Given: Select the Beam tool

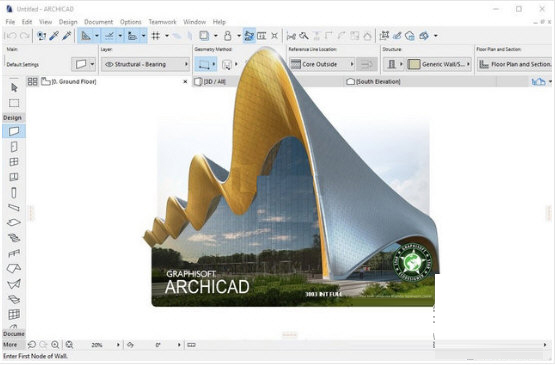Looking at the screenshot, I should [14, 207].
